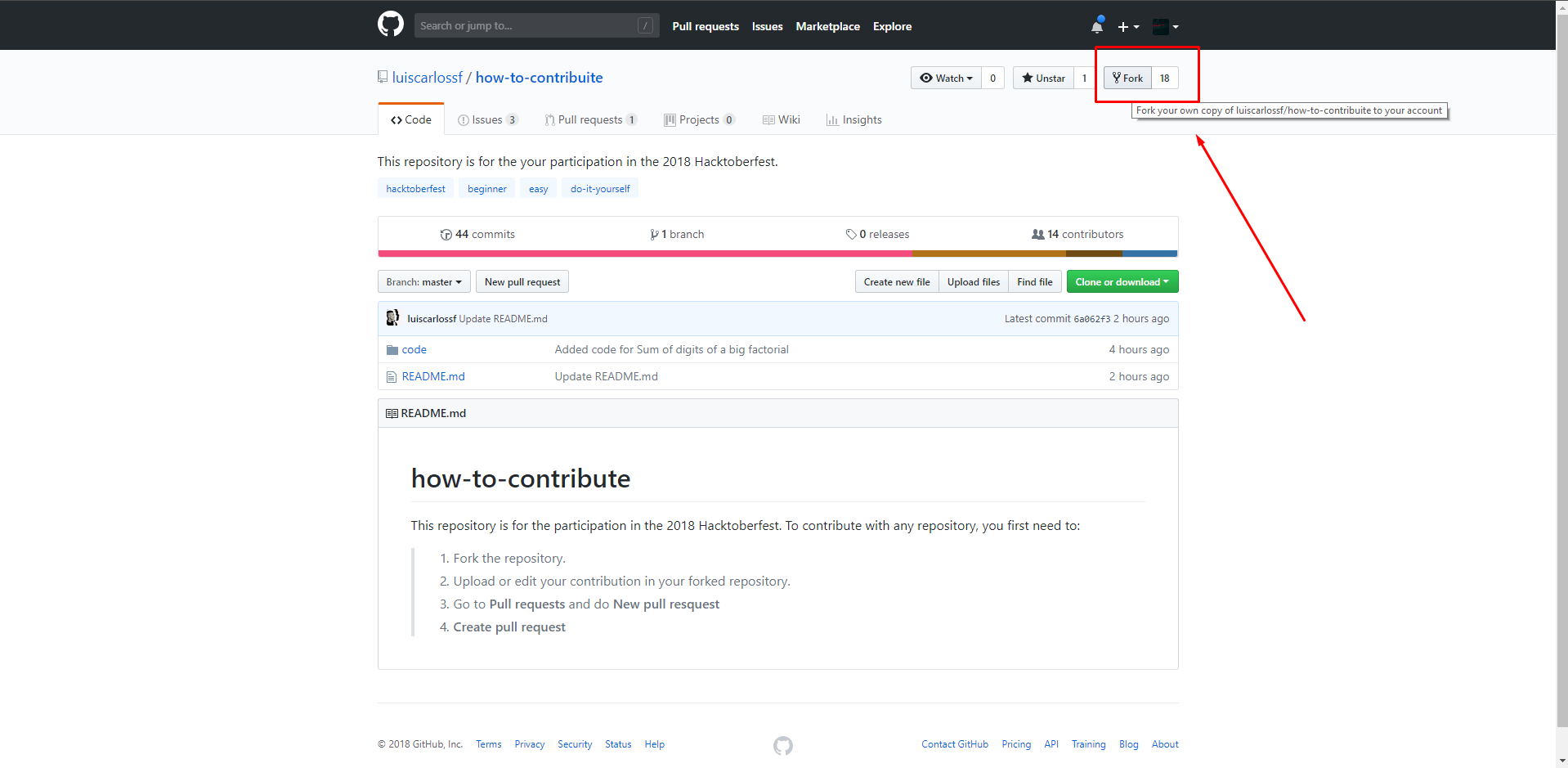Switch to the Issues tab
The height and width of the screenshot is (768, 1568).
click(x=487, y=119)
